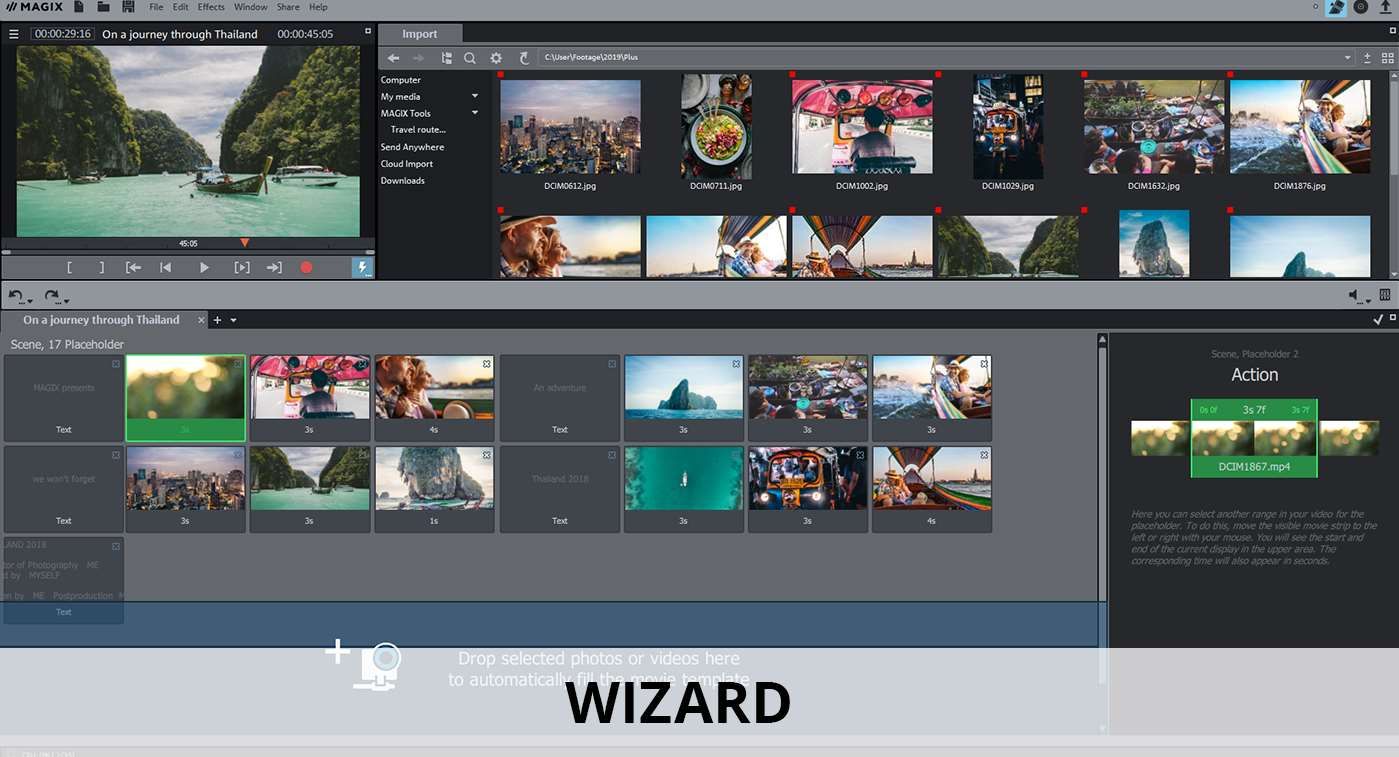1399x757 pixels.
Task: Click the current timecode 00:00:29:16 field
Action: click(x=62, y=34)
